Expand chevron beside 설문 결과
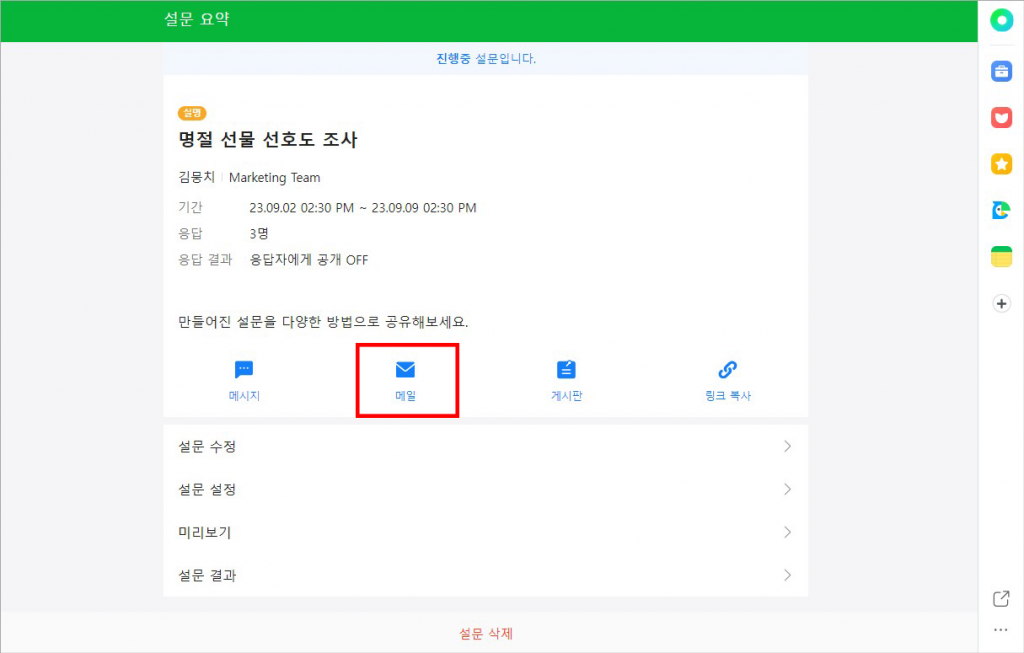Screen dimensions: 1024x653 coord(788,575)
